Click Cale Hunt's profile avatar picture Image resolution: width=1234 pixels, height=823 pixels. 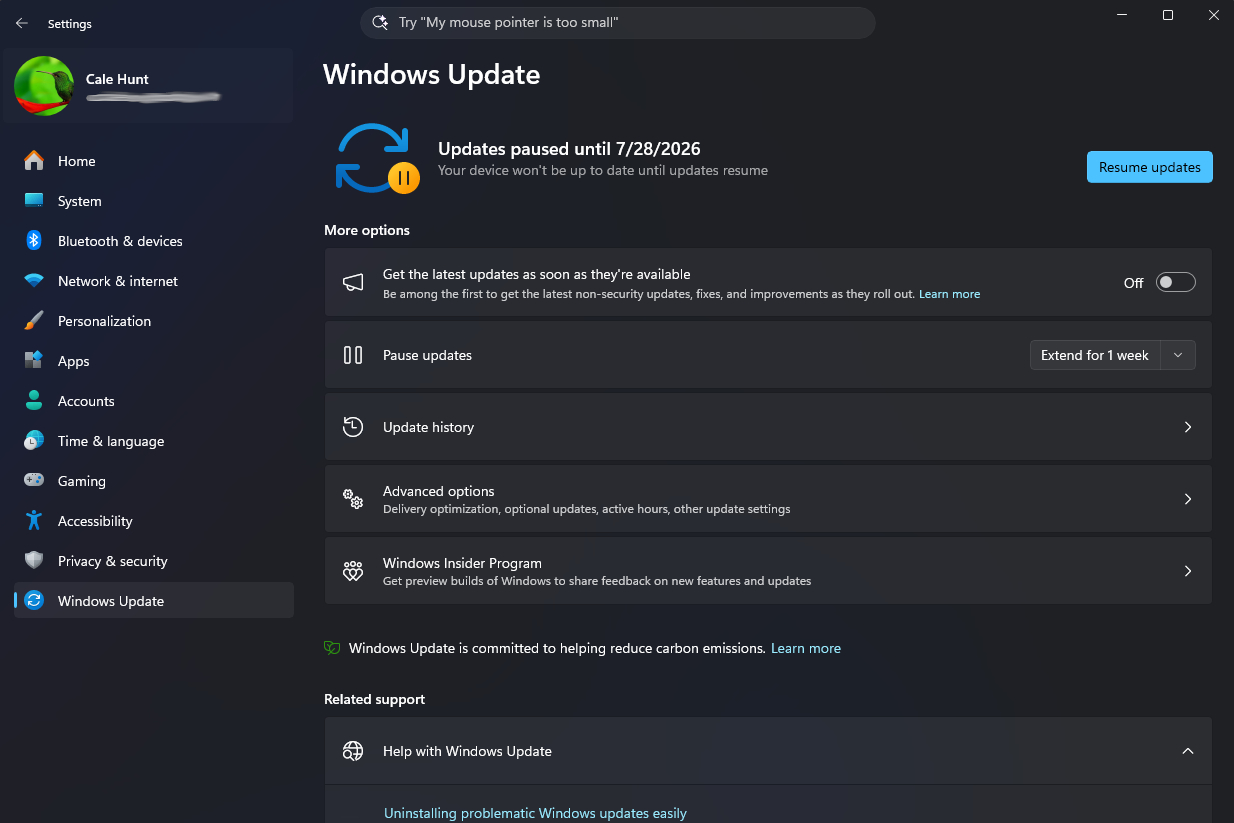coord(44,86)
